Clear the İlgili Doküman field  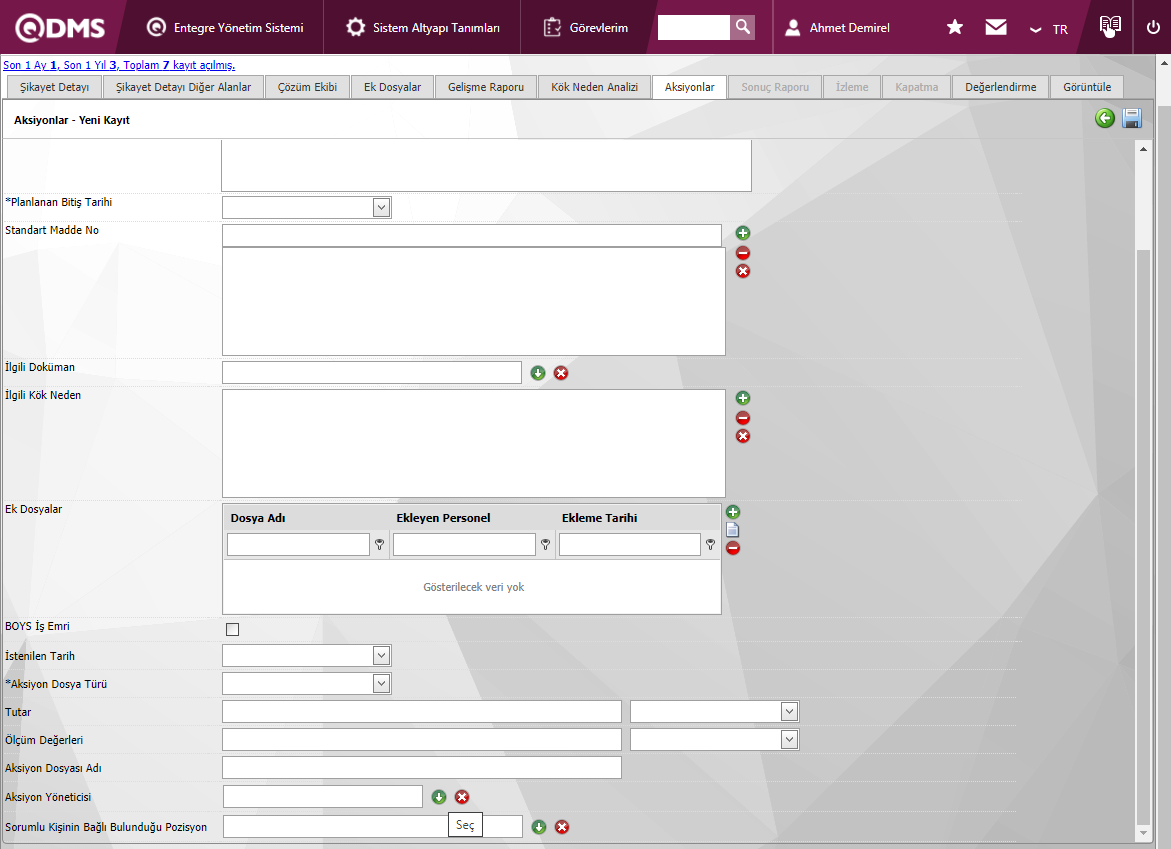click(561, 373)
